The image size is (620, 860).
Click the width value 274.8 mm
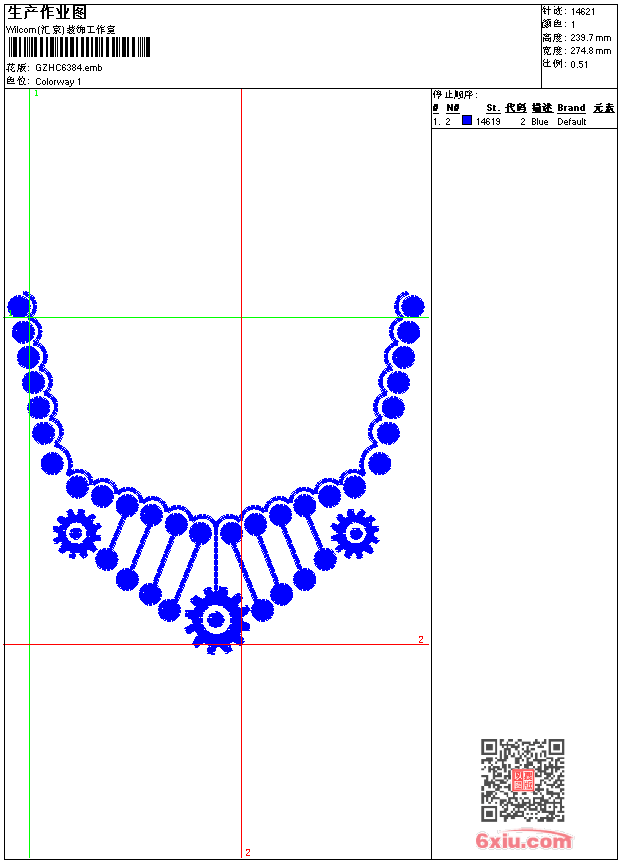[590, 51]
